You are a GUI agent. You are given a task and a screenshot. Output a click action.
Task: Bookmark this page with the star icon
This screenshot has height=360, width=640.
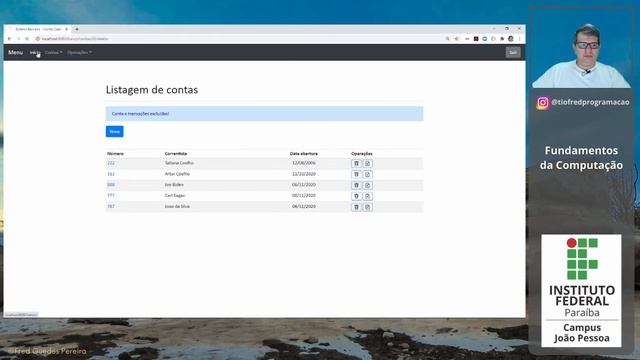point(457,39)
